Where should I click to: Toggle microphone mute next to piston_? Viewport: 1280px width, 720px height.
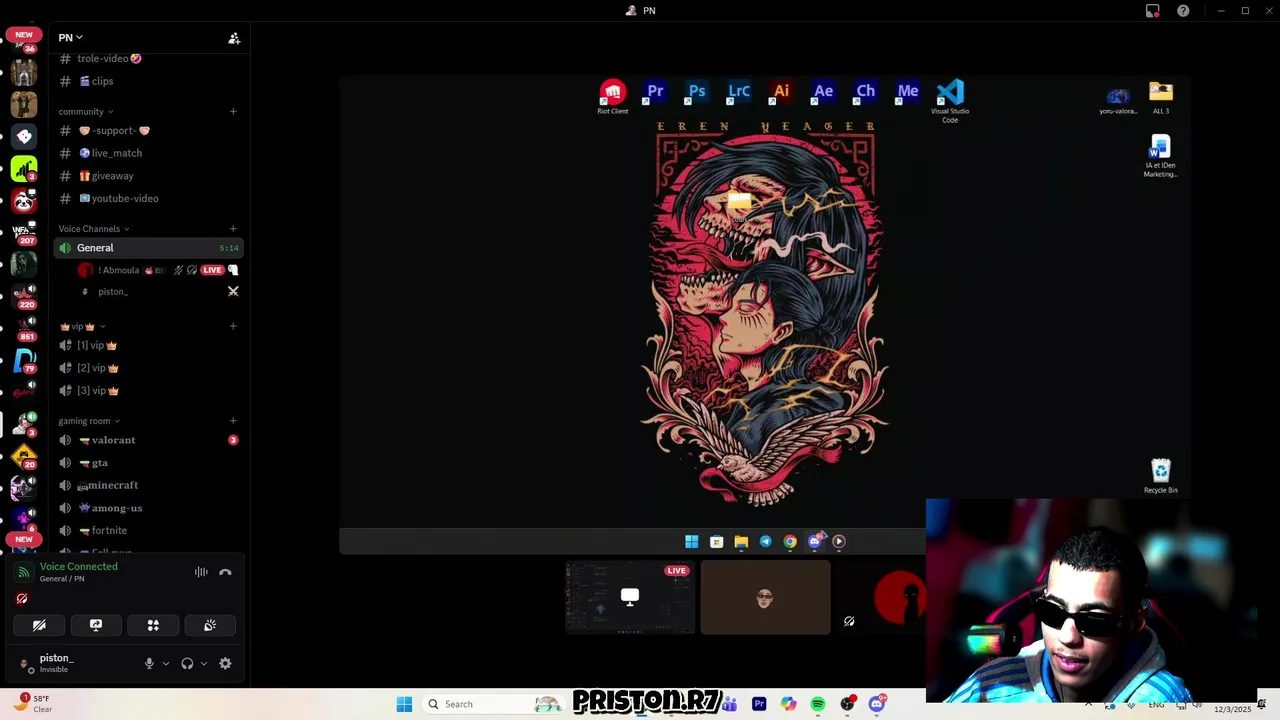pyautogui.click(x=149, y=663)
